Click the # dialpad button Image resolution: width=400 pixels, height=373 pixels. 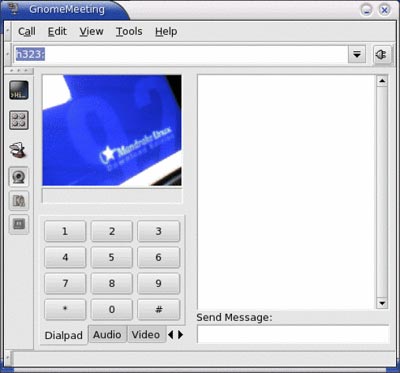[x=159, y=309]
